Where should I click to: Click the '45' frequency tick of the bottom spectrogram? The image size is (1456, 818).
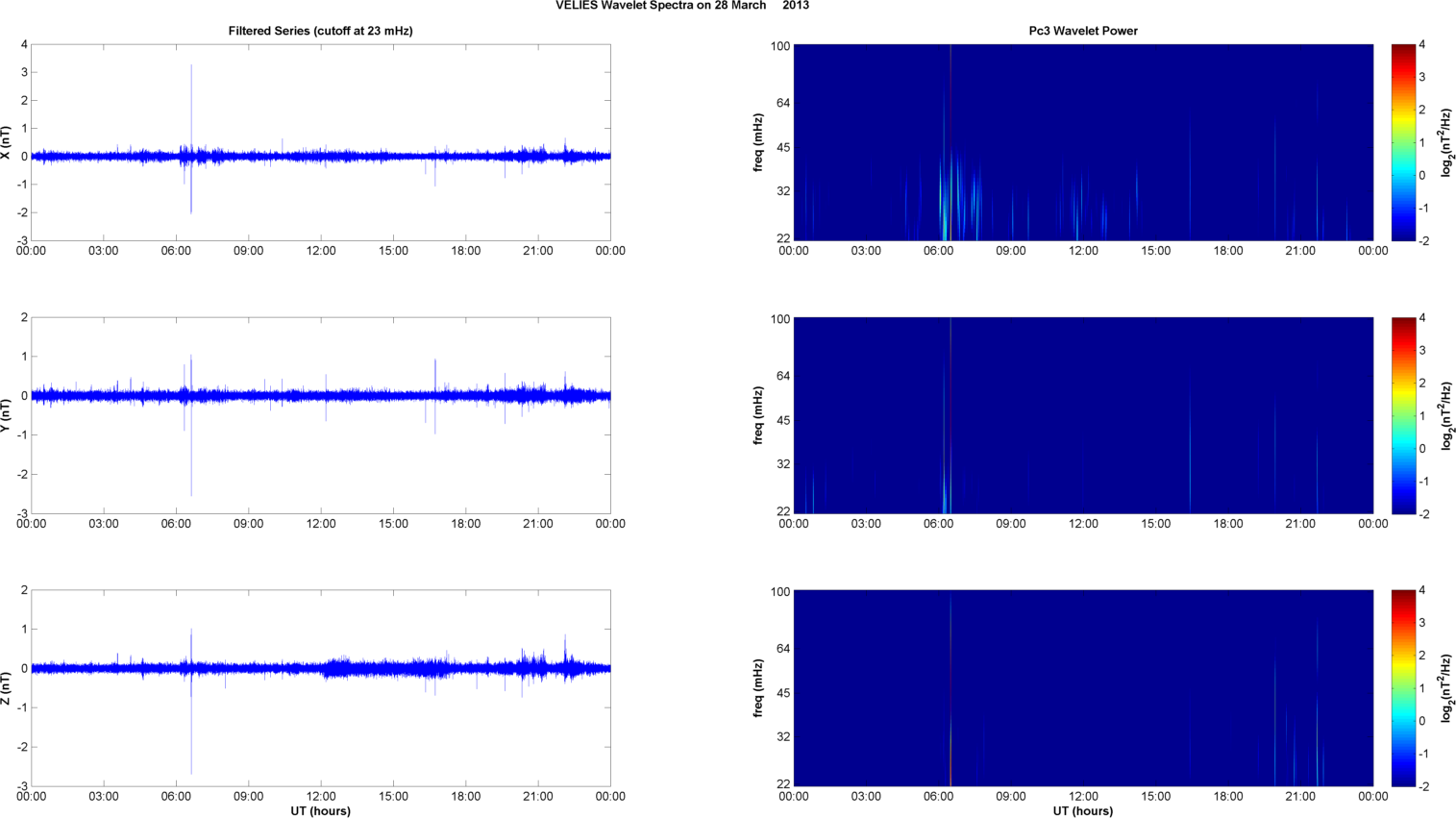783,693
